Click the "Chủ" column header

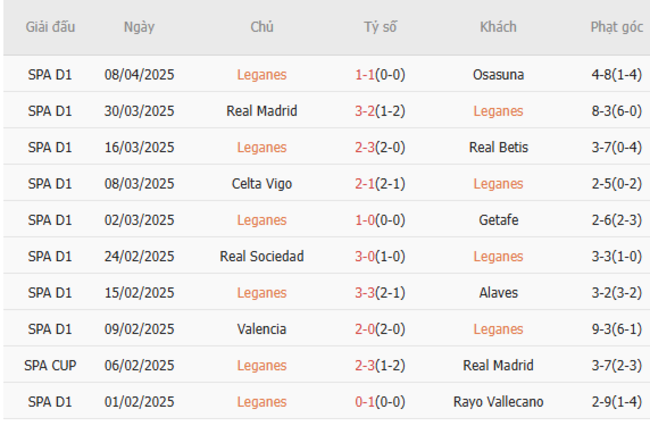(x=262, y=27)
